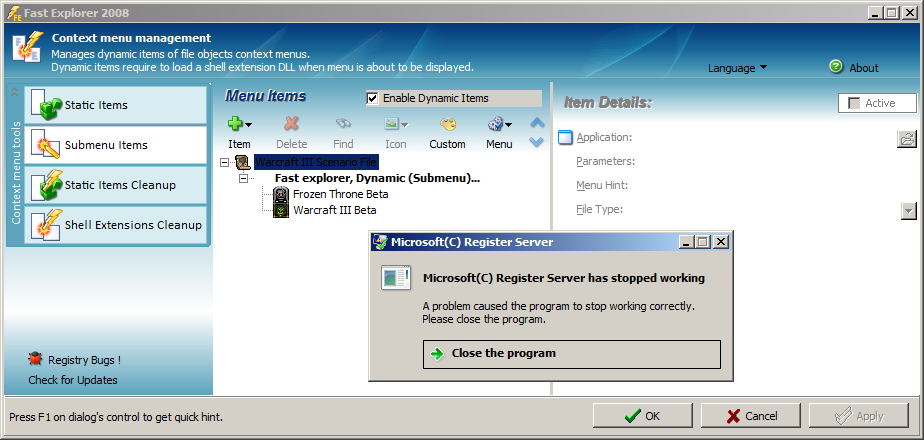Click the Apply button

(859, 416)
